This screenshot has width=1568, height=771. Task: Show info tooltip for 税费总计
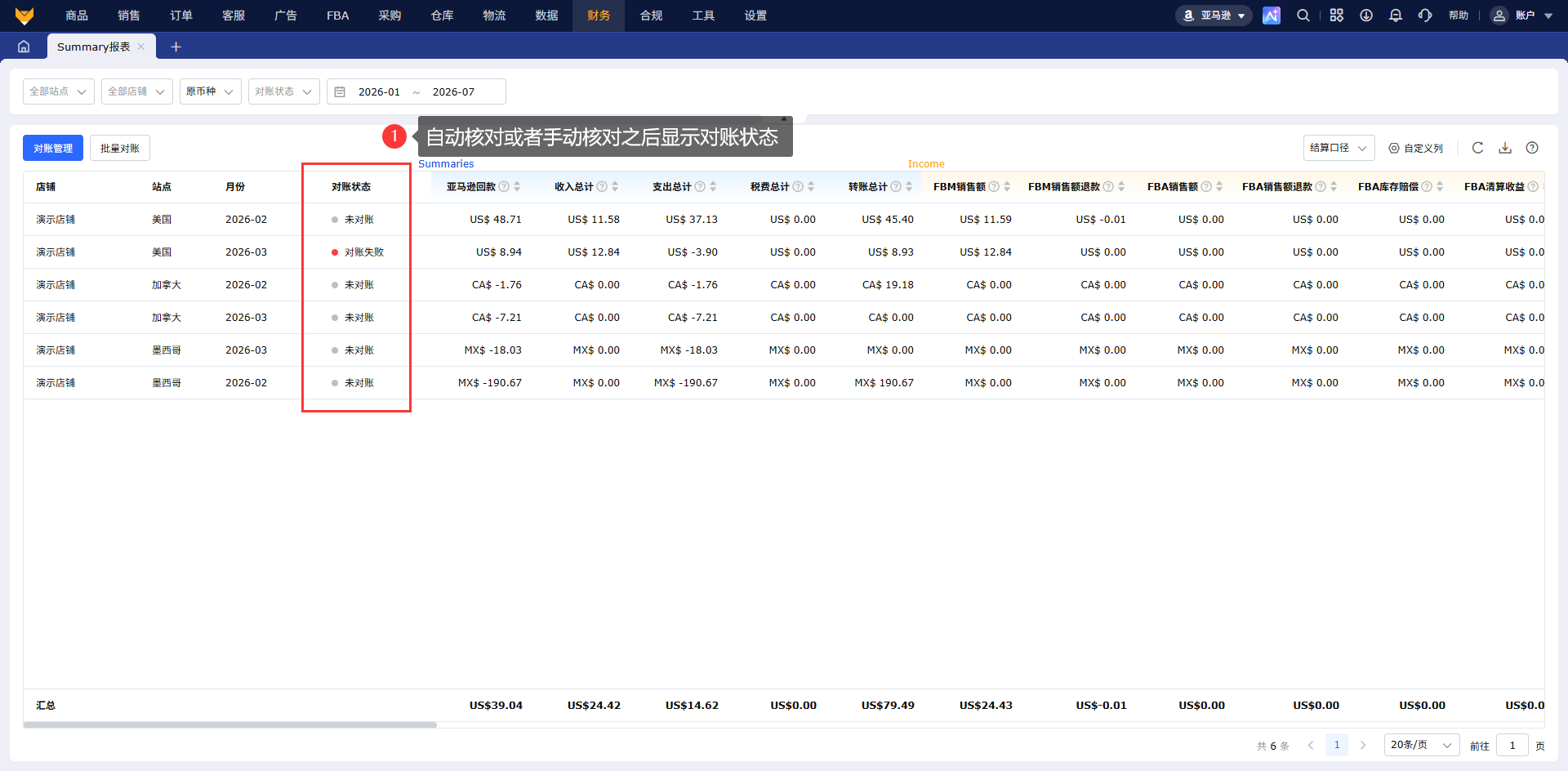point(798,187)
